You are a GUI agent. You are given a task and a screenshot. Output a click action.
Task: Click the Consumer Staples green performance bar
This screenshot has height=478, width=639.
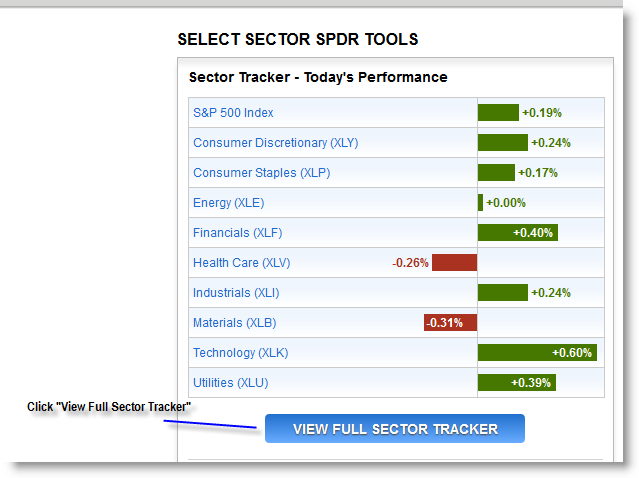[x=496, y=173]
